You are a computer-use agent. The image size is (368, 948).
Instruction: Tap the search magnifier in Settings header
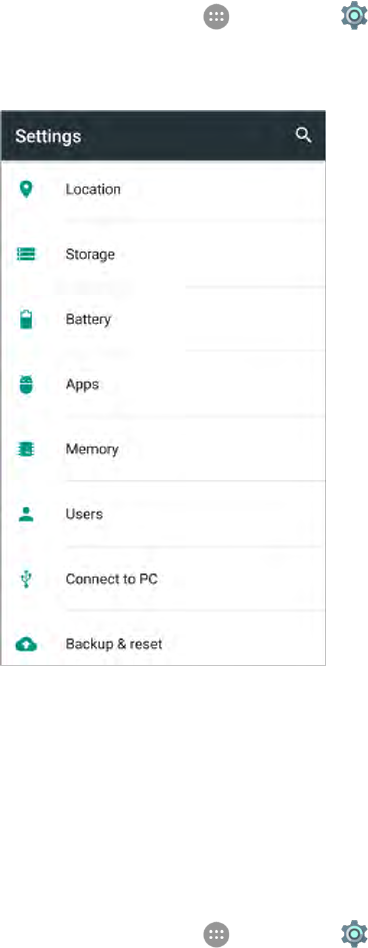point(303,135)
